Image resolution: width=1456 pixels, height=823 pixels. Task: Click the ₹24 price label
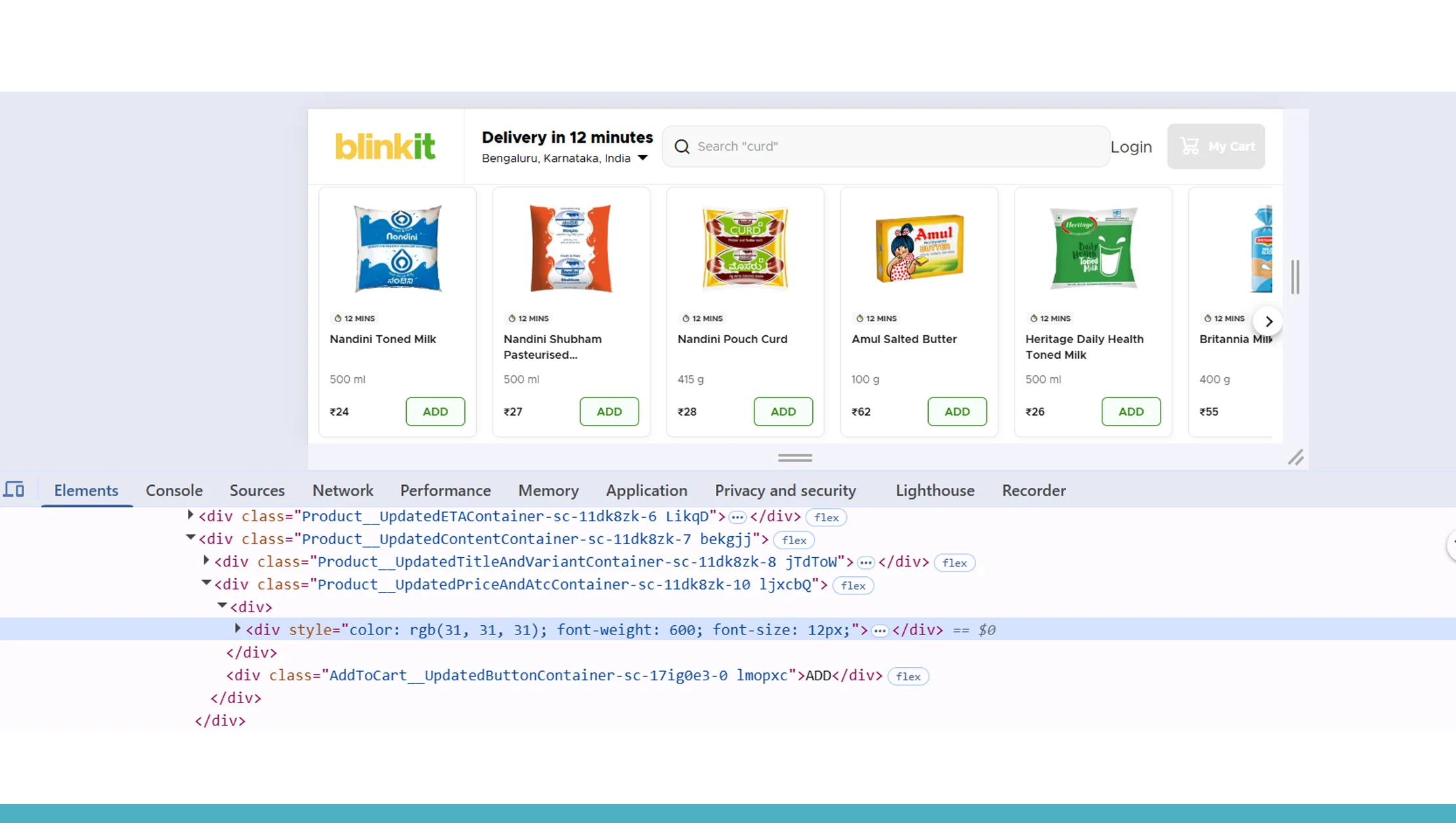pyautogui.click(x=339, y=412)
